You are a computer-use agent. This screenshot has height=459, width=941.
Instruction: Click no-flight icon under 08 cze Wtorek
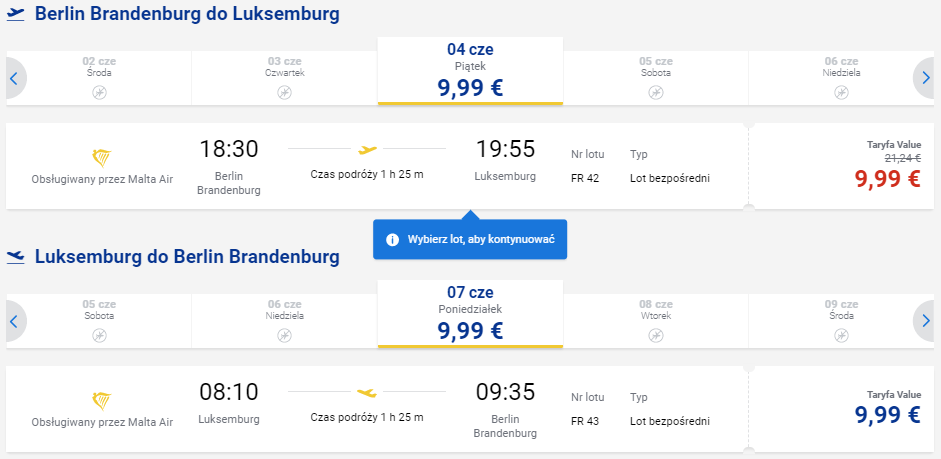tap(656, 335)
